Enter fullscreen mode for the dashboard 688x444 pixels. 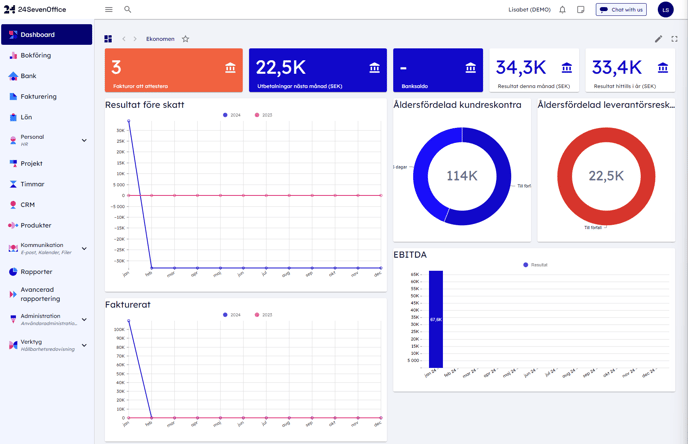674,39
